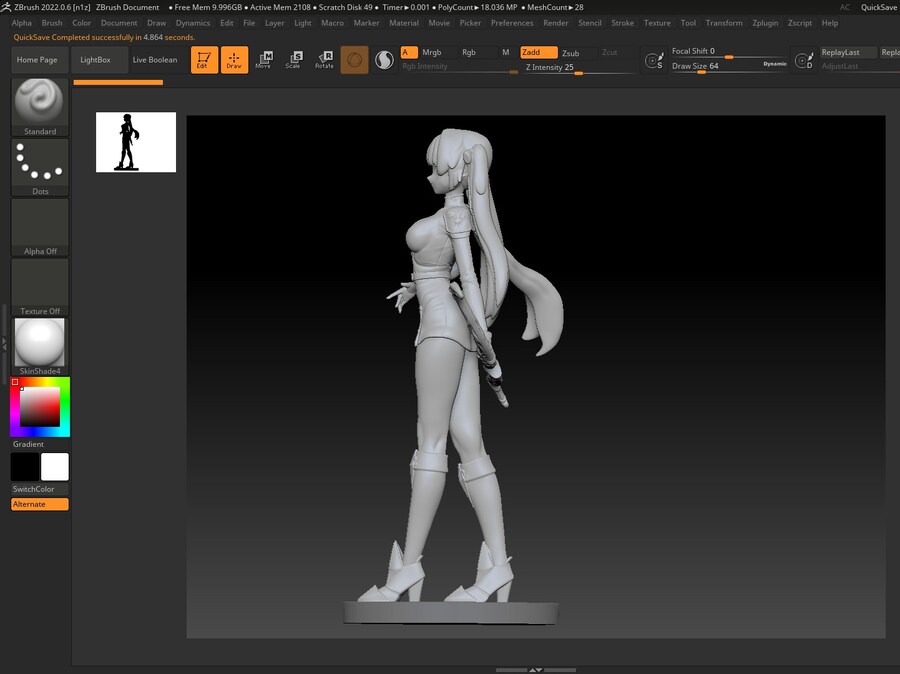Screen dimensions: 900x674
Task: Open the Stroke menu
Action: click(x=622, y=23)
